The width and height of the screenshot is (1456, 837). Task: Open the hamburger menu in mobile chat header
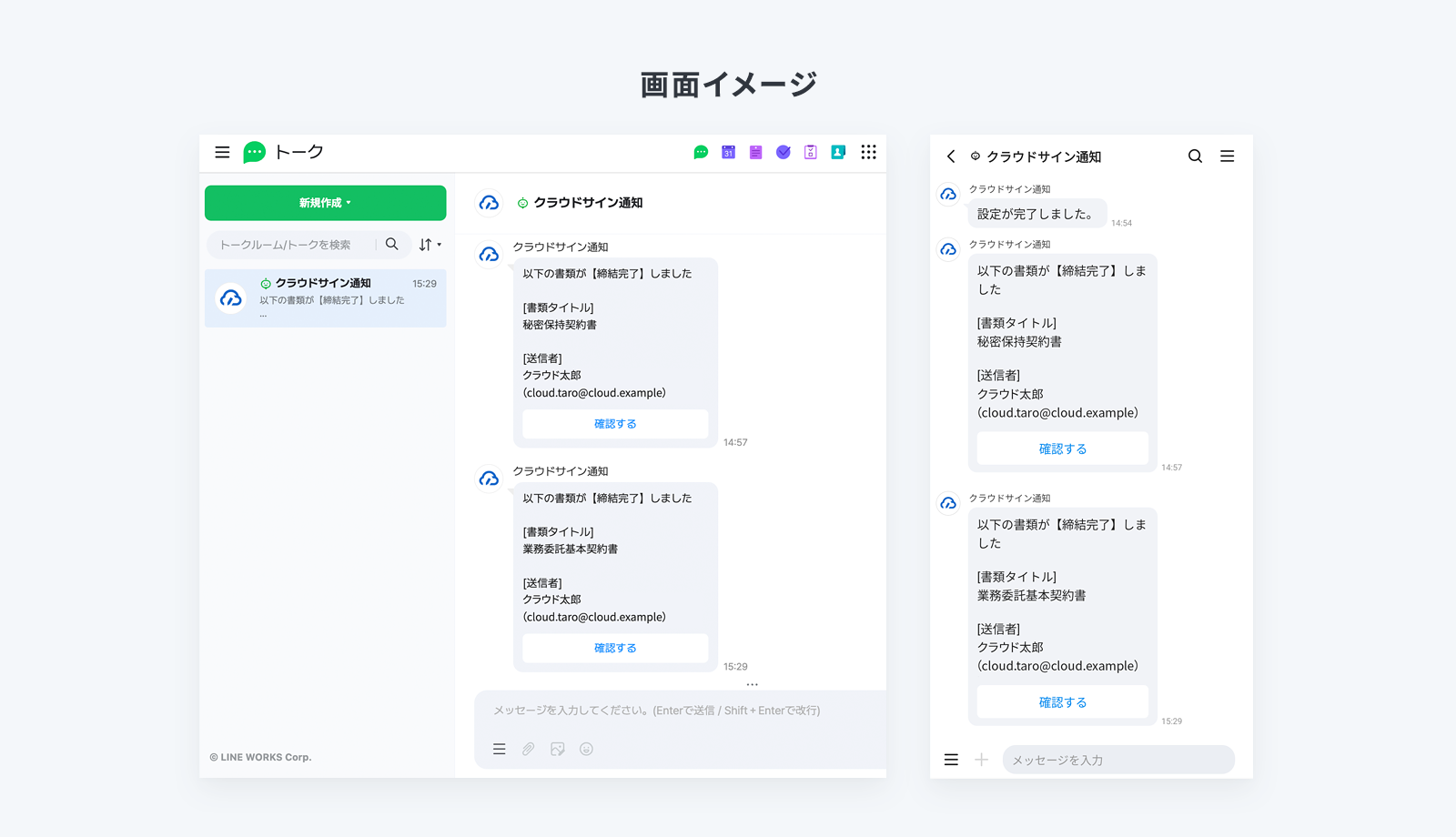point(1227,156)
